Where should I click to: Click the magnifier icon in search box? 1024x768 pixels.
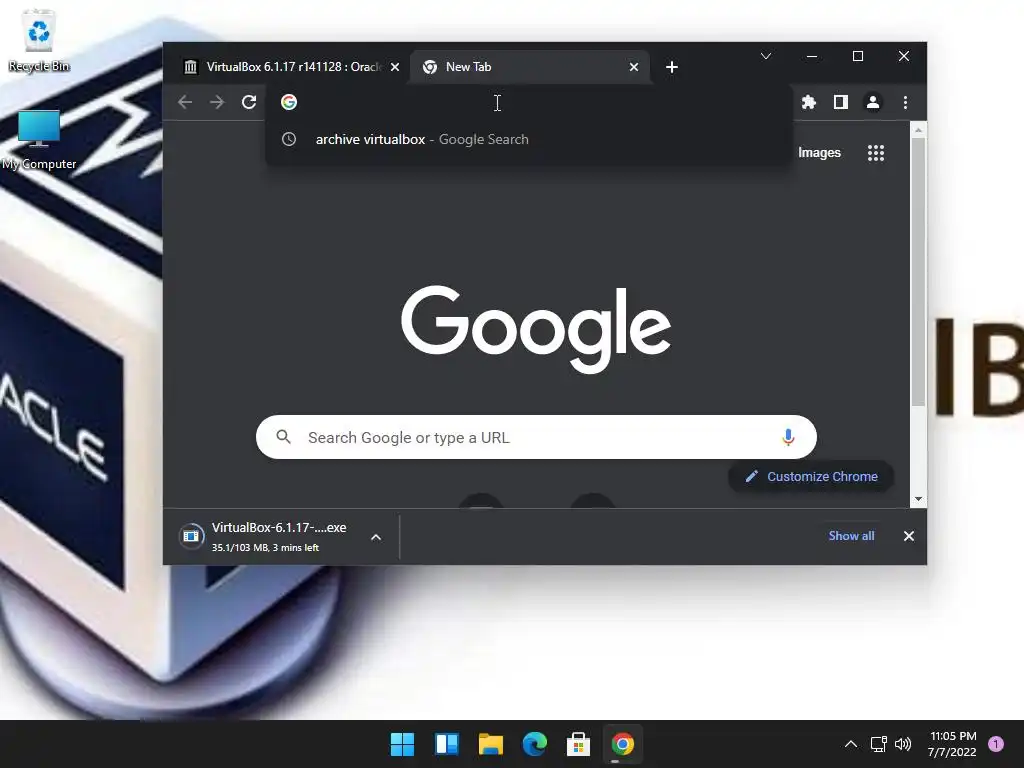[283, 436]
